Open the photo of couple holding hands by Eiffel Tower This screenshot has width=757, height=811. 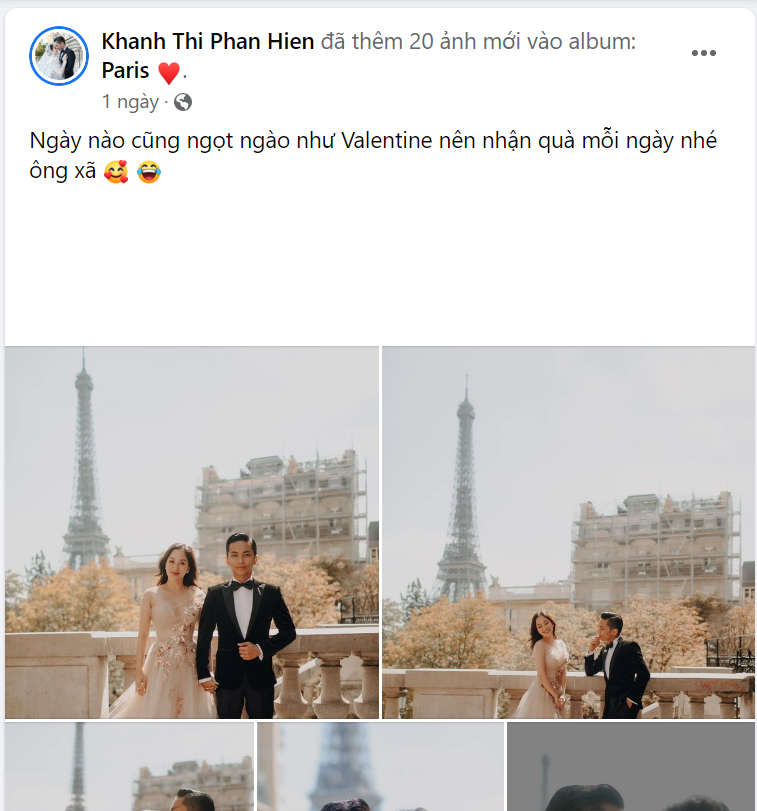190,531
